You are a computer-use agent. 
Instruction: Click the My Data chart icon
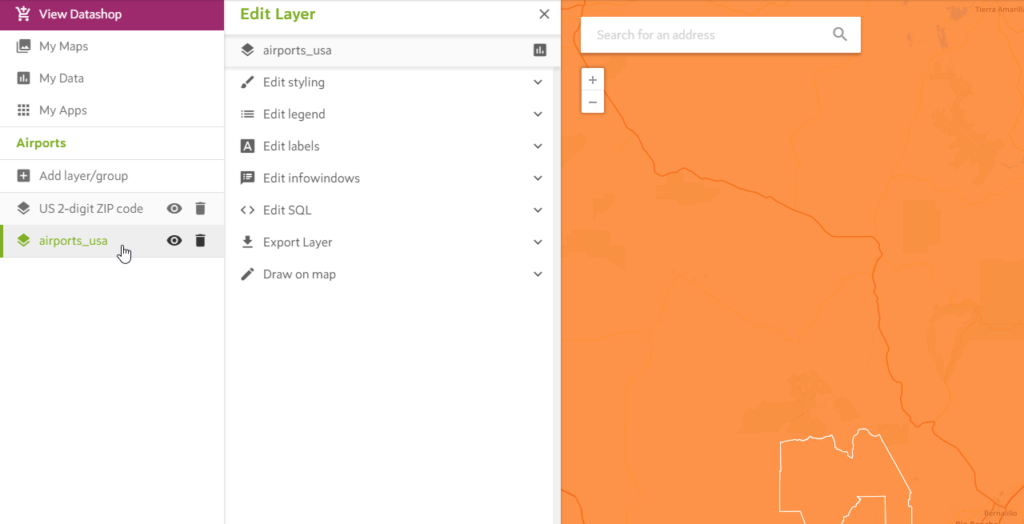click(24, 78)
